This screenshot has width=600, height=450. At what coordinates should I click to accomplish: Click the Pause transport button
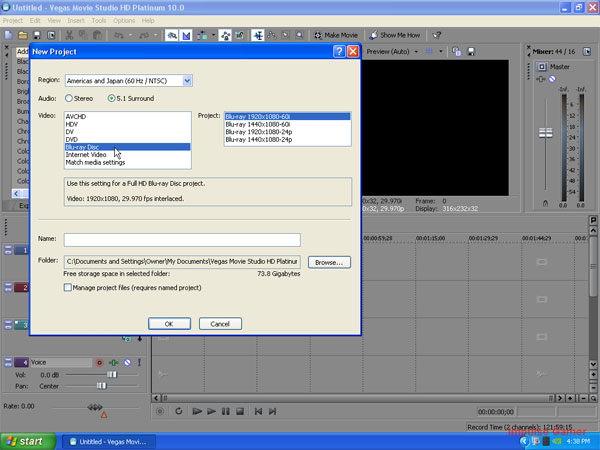pos(225,411)
